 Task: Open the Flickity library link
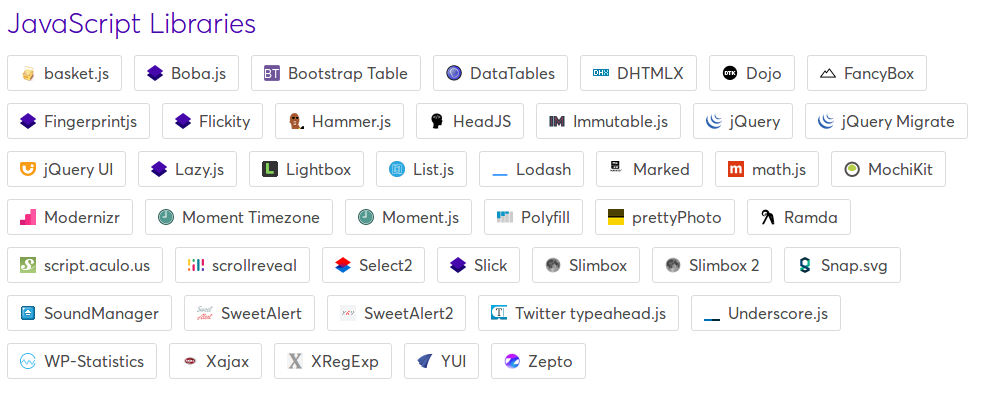pos(212,121)
